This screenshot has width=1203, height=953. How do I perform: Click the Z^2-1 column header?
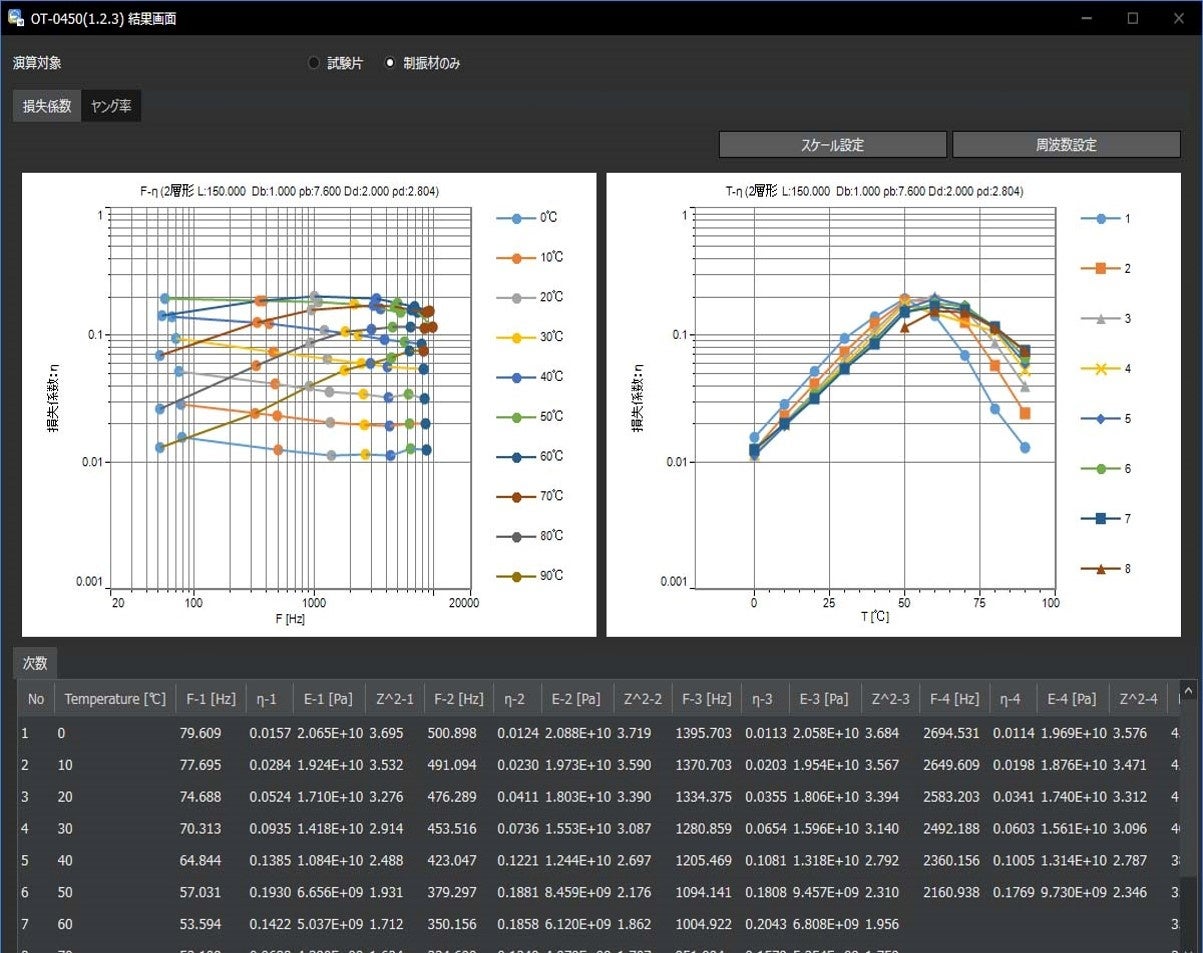[394, 699]
